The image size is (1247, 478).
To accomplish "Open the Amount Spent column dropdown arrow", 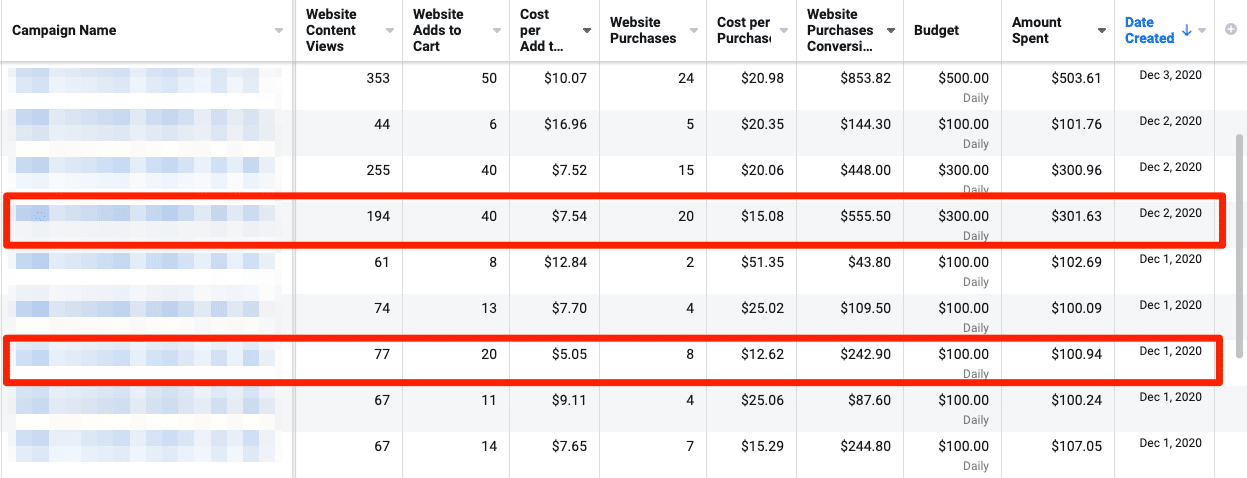I will [x=1101, y=31].
